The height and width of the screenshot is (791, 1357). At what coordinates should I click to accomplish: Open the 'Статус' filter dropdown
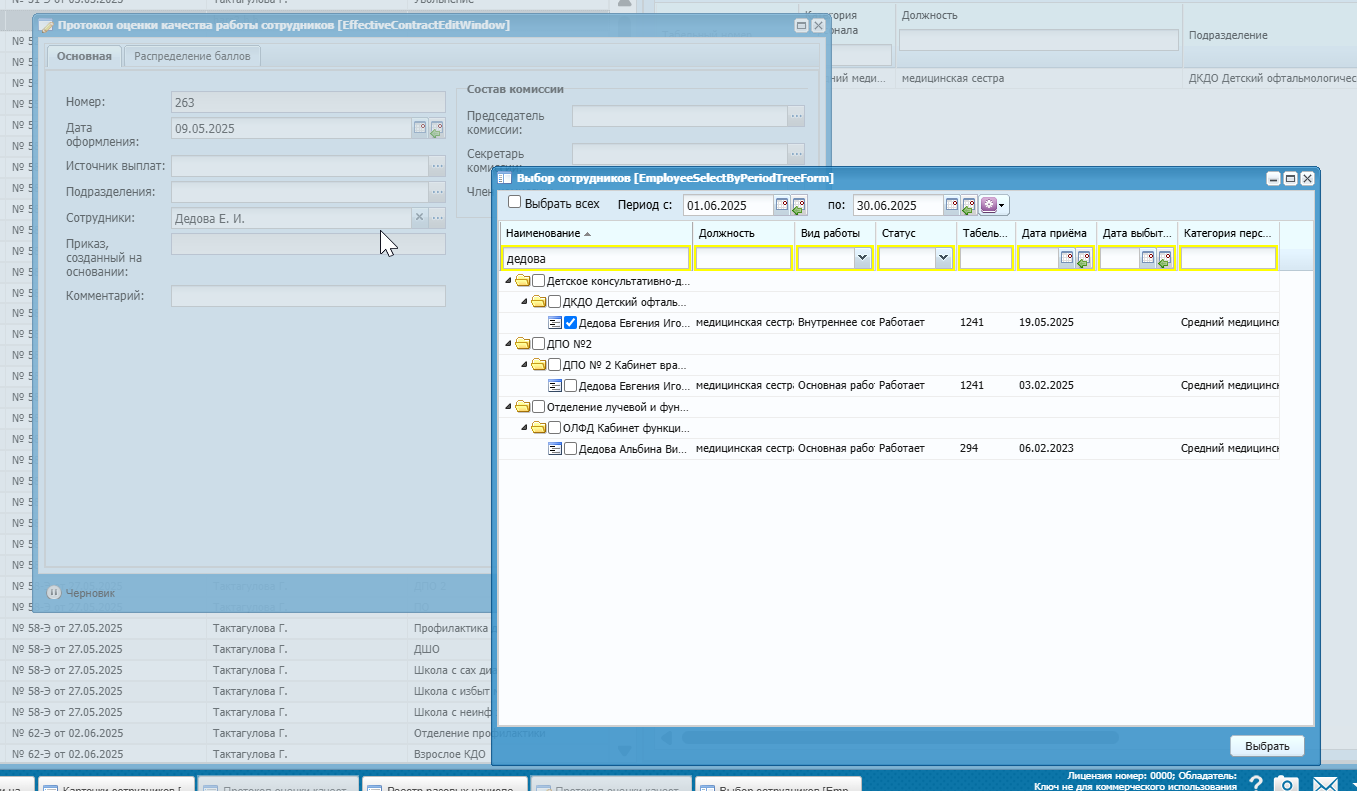tap(942, 258)
